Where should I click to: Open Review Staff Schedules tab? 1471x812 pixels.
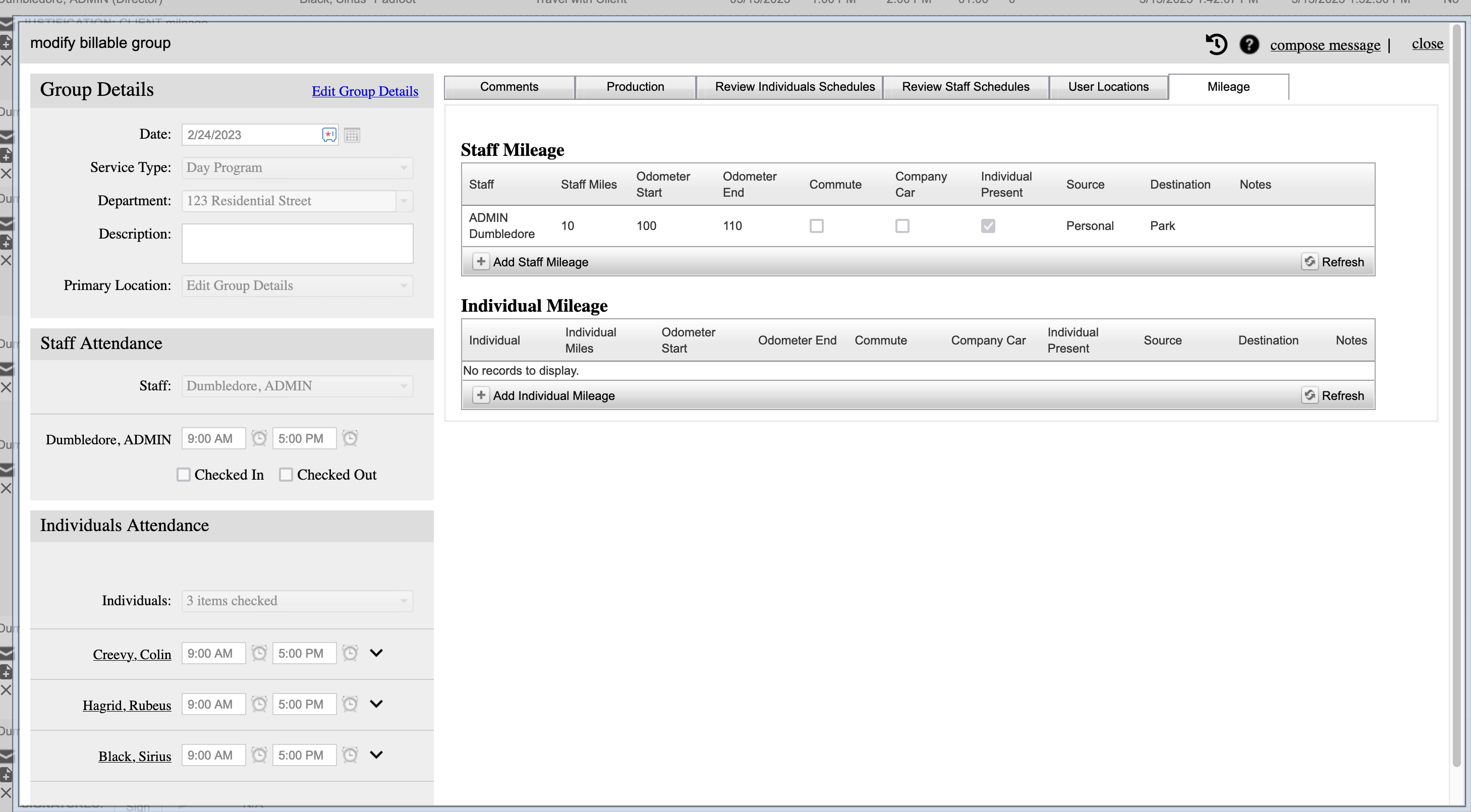coord(966,87)
